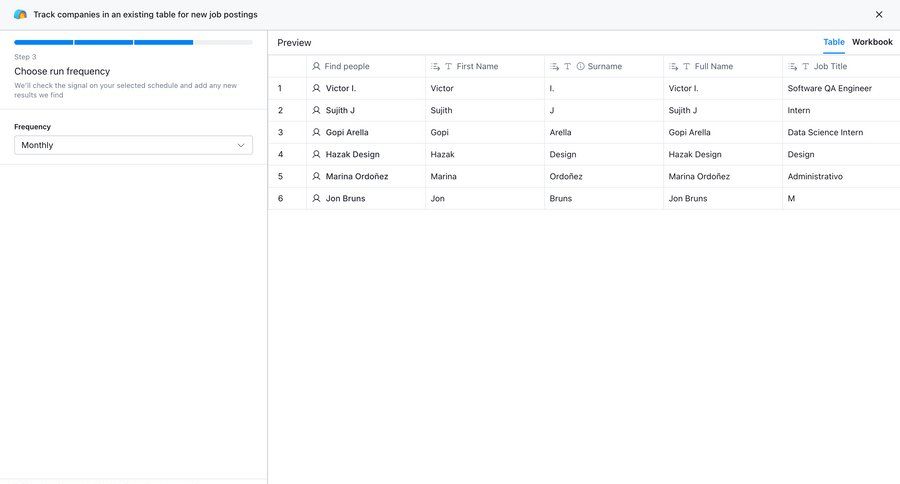Screen dimensions: 900x484
Task: Click the First Name column header
Action: [484, 66]
